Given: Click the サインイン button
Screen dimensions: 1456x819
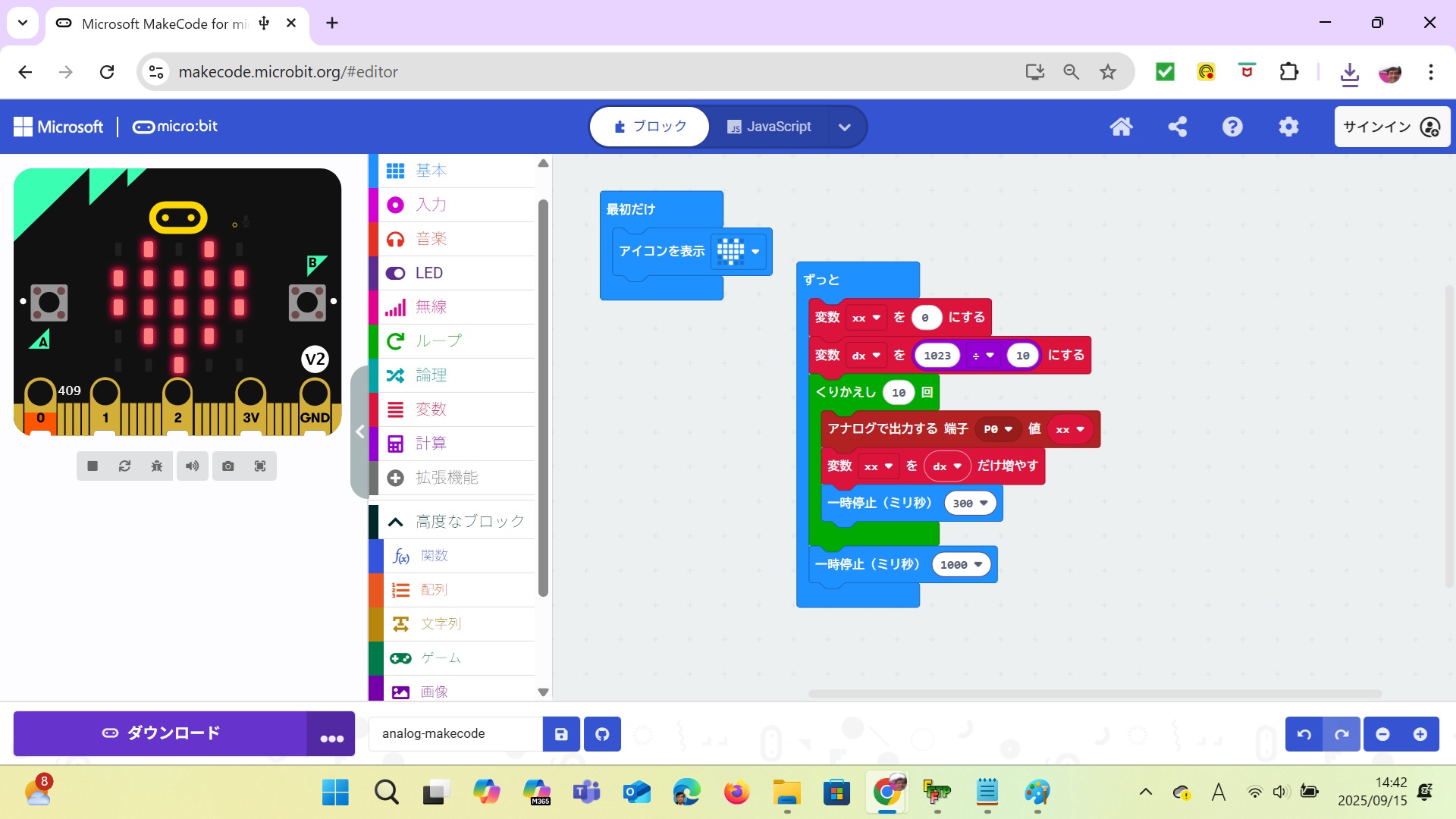Looking at the screenshot, I should [1392, 127].
